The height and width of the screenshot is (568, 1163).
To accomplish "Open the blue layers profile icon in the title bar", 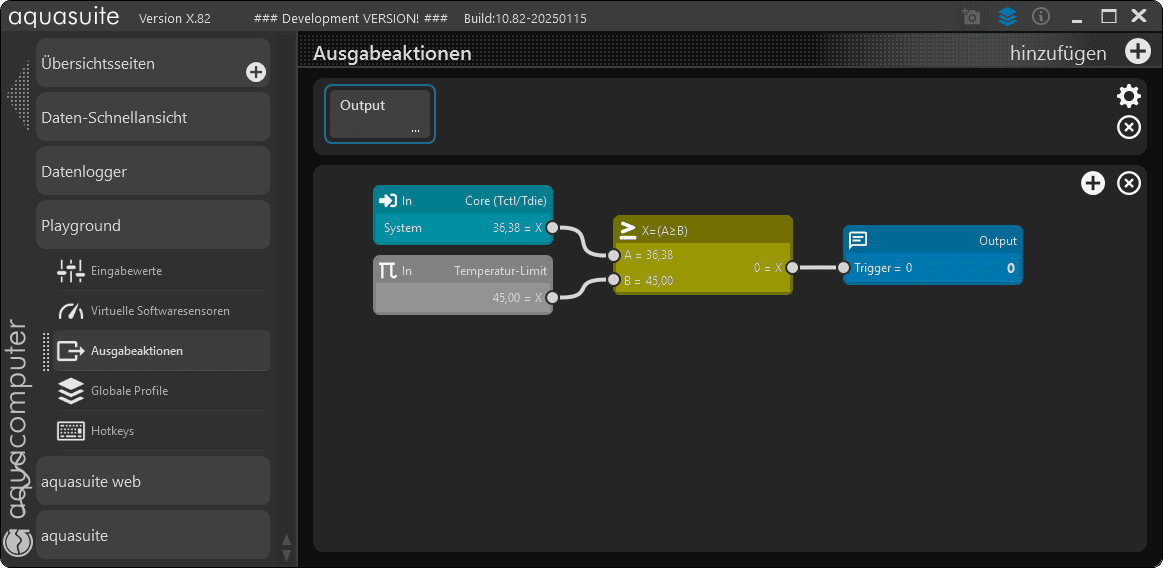I will click(1007, 16).
